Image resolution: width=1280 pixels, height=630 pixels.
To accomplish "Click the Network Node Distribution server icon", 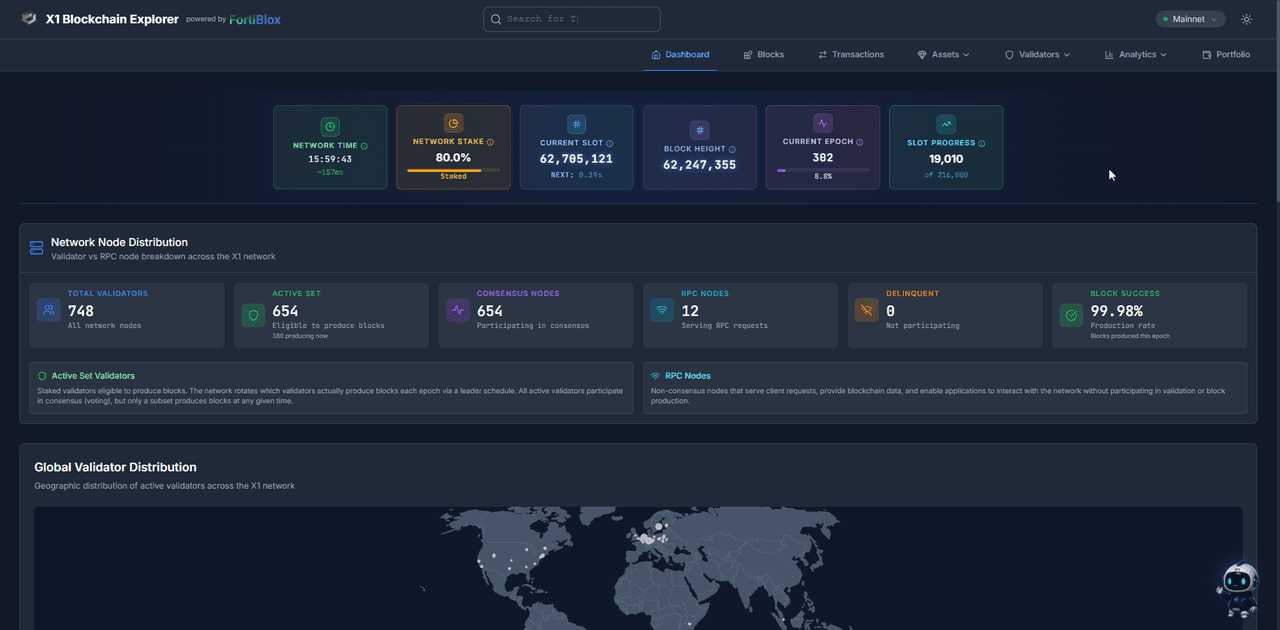I will 37,248.
